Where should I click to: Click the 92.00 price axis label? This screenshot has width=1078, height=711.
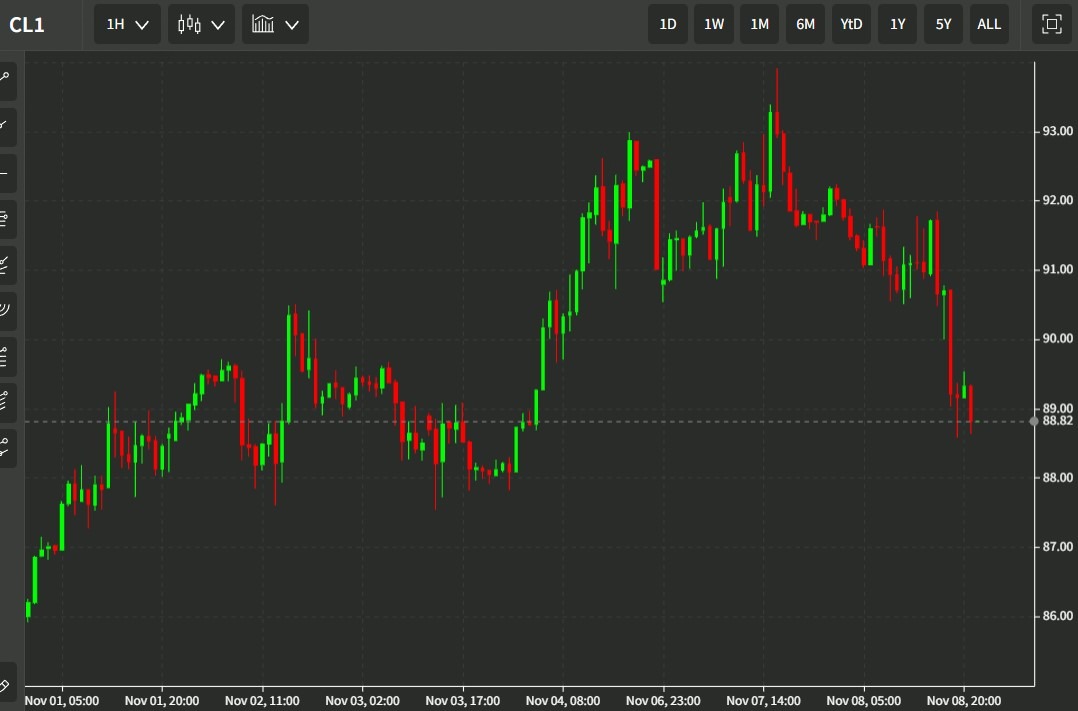[x=1057, y=200]
